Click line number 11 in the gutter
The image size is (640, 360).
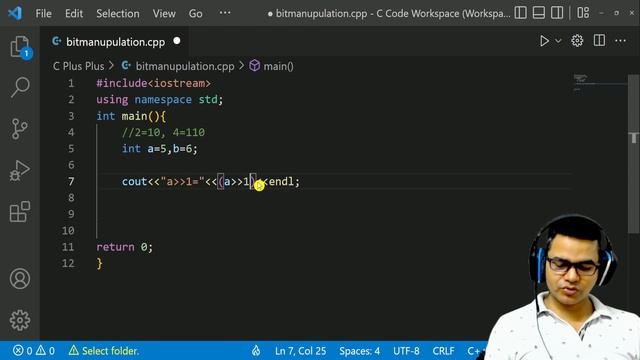coord(68,247)
